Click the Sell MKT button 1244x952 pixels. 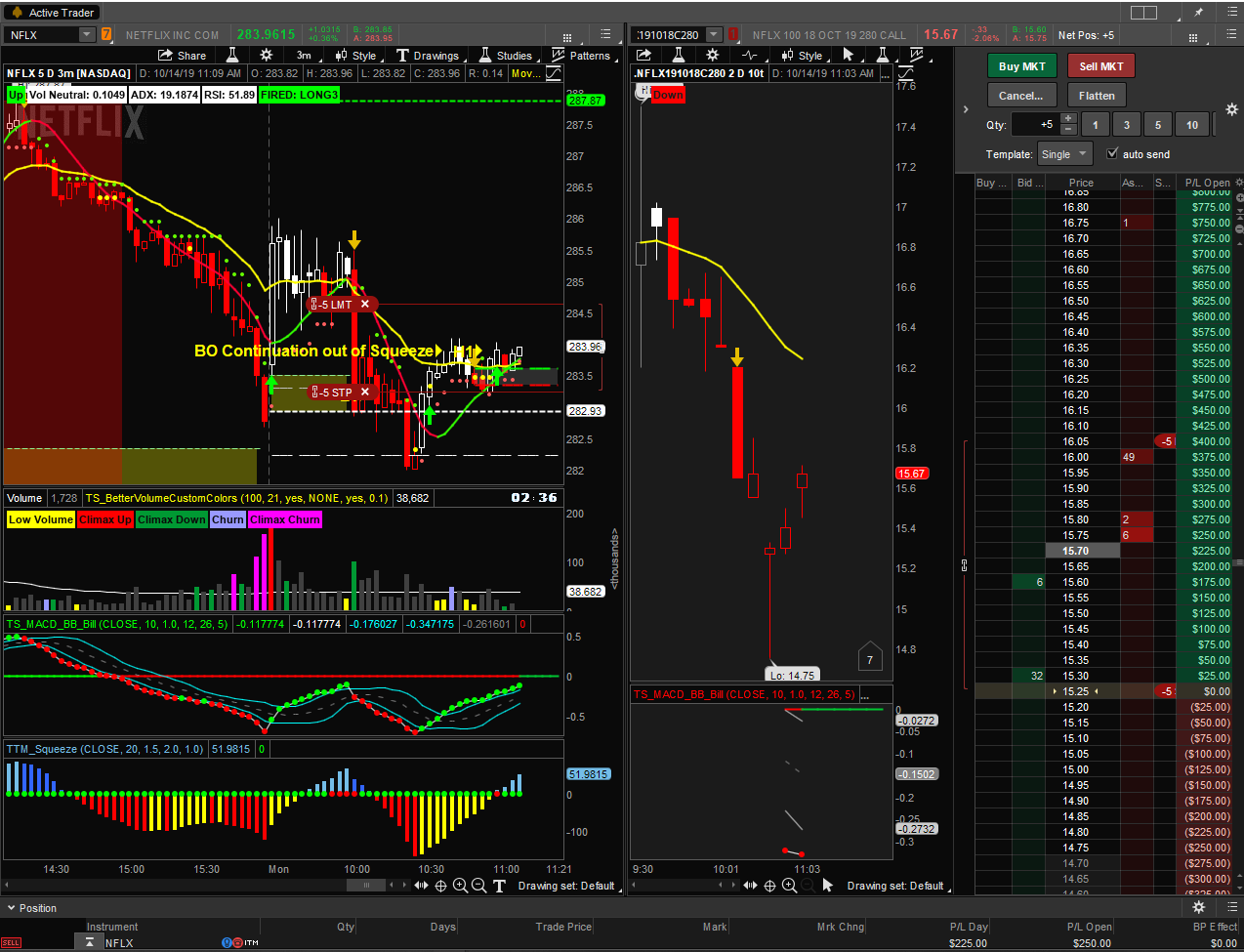[x=1101, y=66]
